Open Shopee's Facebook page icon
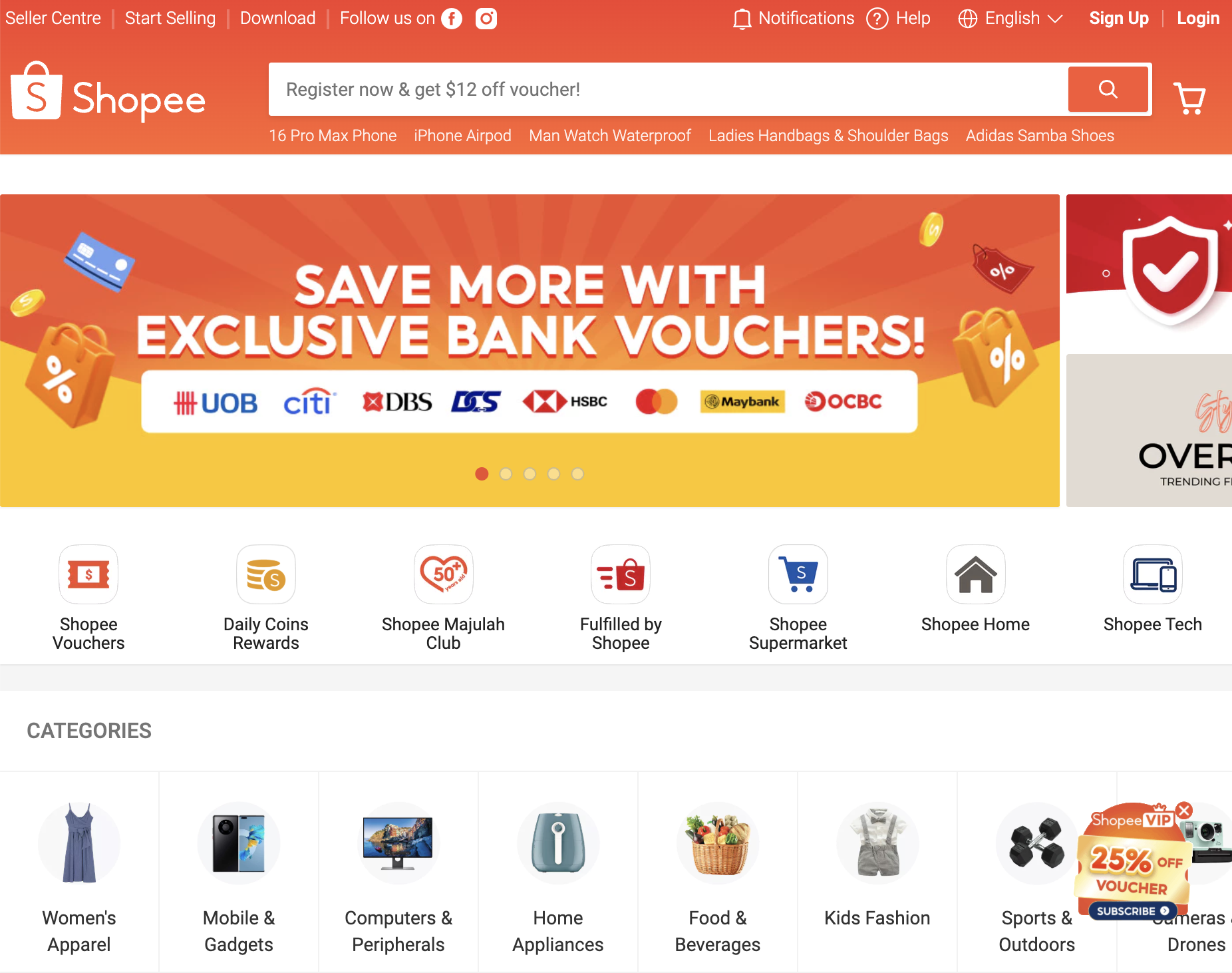The width and height of the screenshot is (1232, 973). tap(452, 19)
